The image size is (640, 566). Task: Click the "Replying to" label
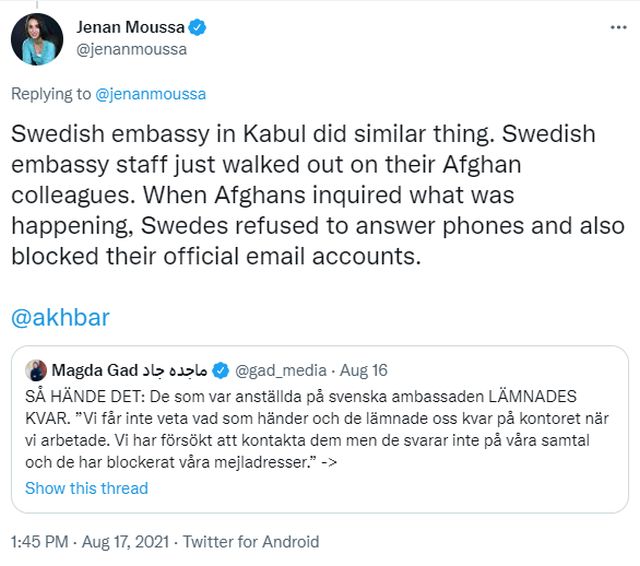pos(51,94)
